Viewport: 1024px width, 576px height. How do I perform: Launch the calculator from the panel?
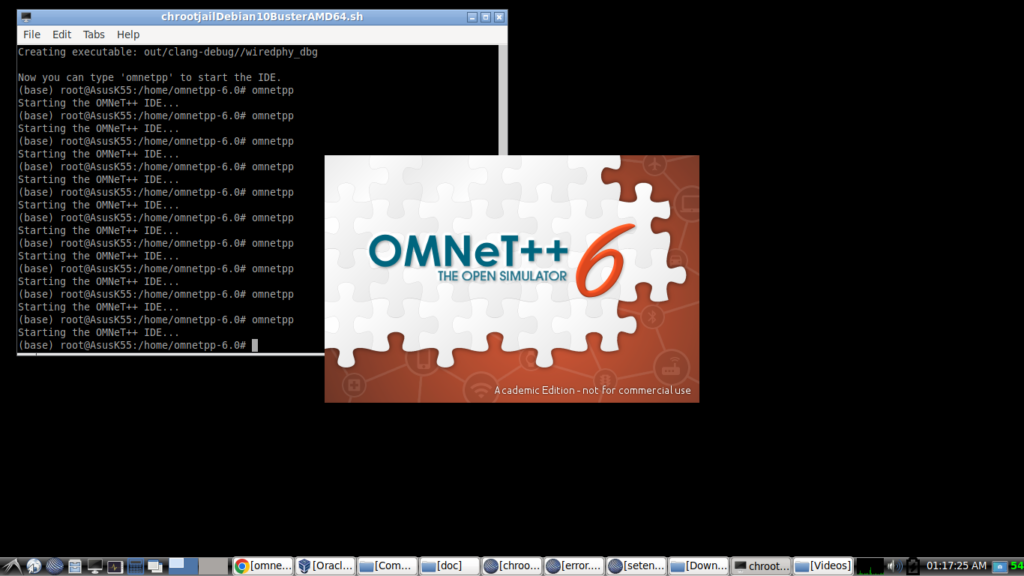pos(135,565)
